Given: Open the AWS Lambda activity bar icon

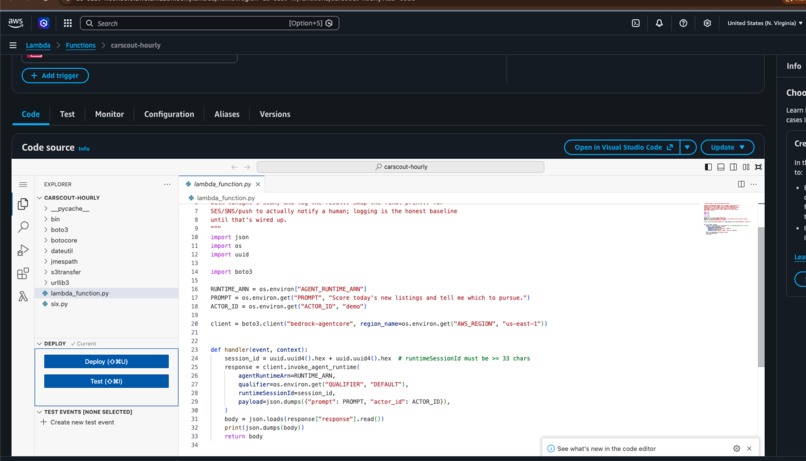Looking at the screenshot, I should 23,297.
